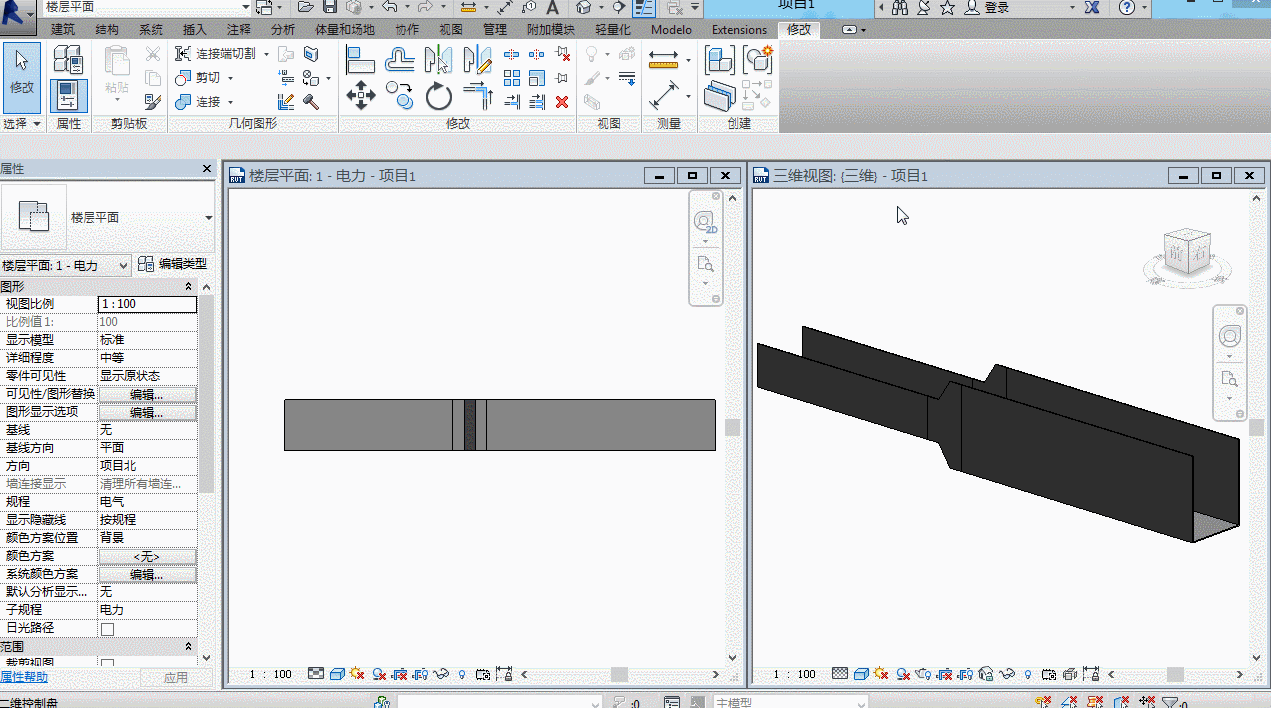Use the Trim/Extend to Corner tool

coord(478,96)
